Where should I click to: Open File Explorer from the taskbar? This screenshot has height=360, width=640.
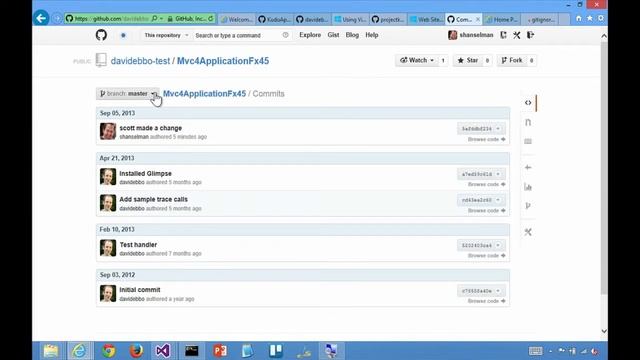[51, 351]
